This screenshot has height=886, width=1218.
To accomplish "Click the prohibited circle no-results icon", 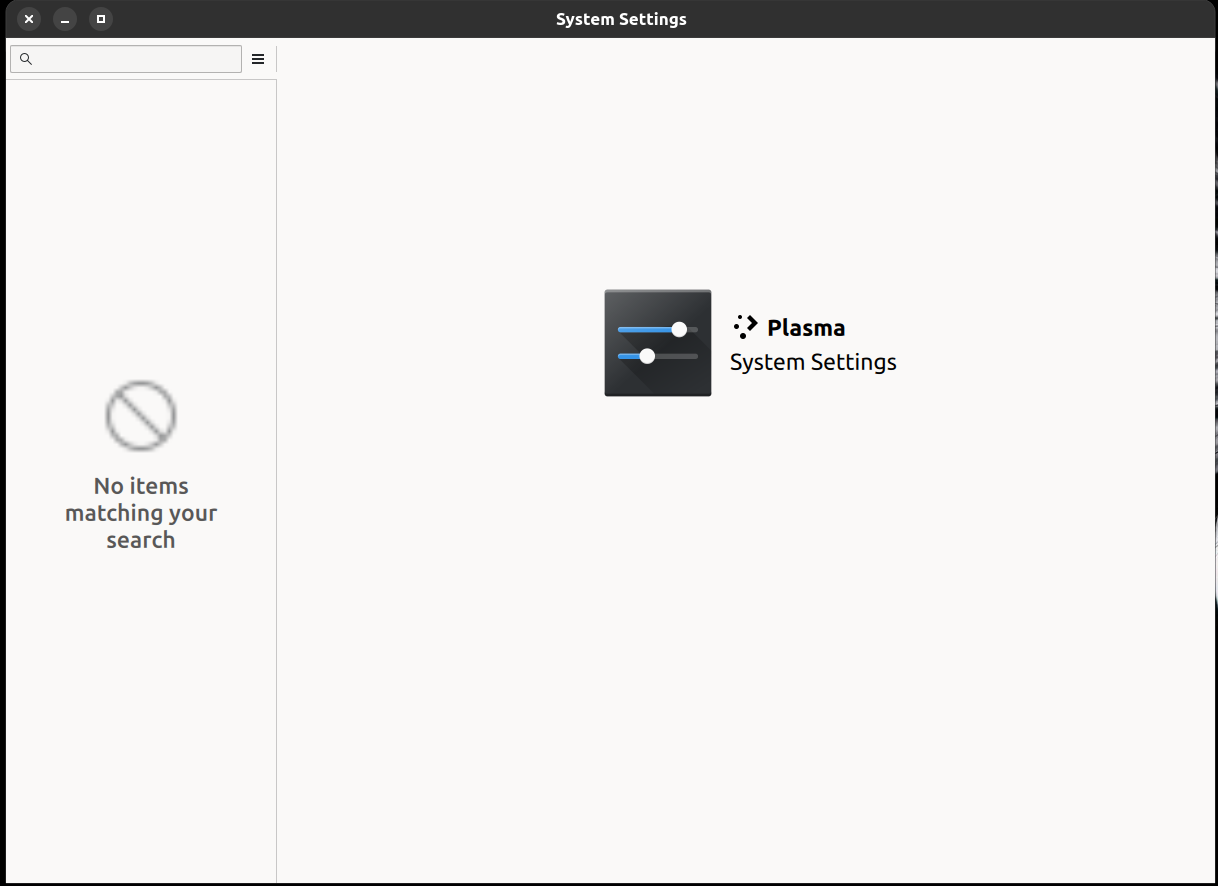I will click(x=141, y=415).
